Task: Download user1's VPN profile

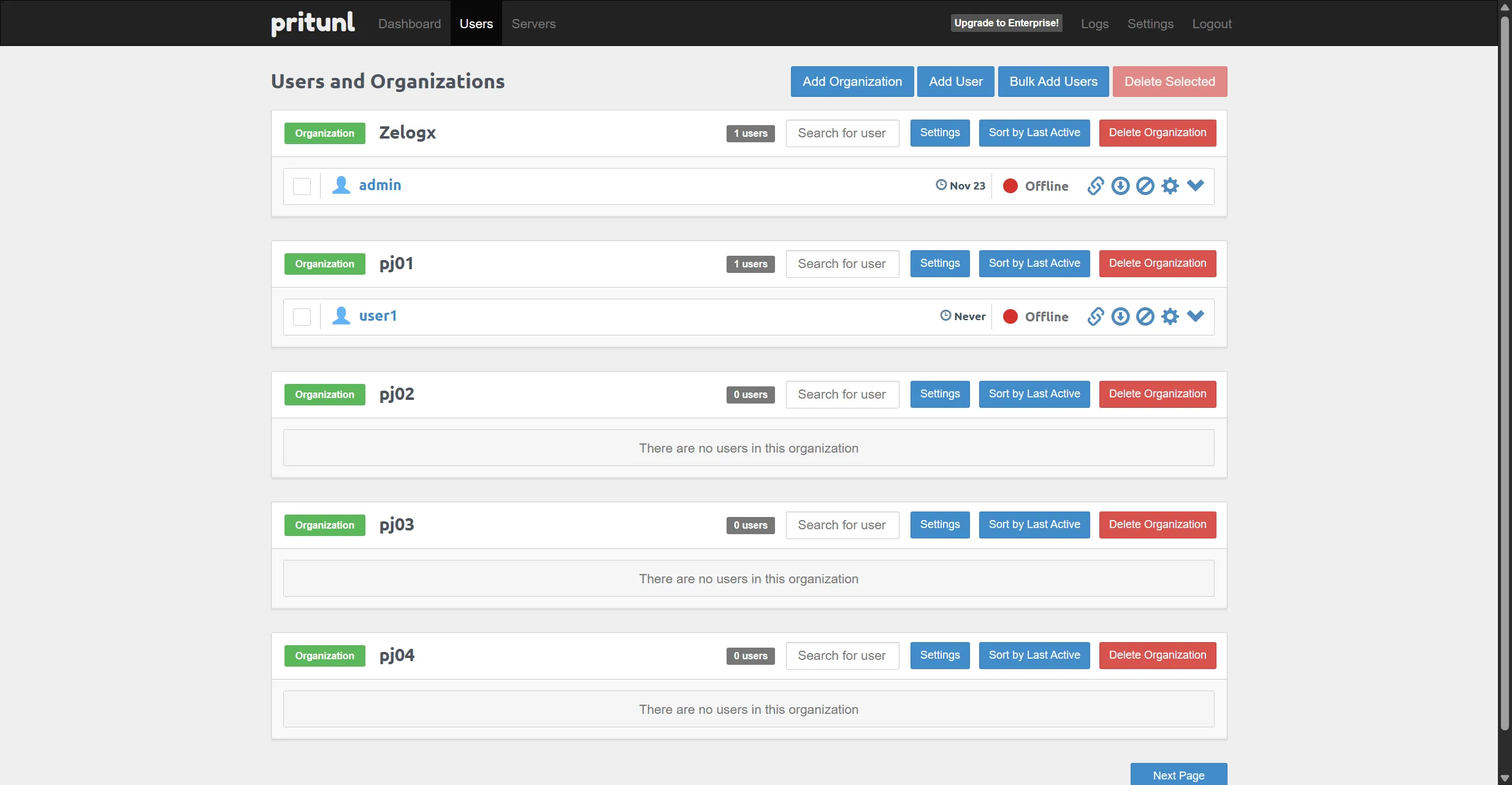Action: pyautogui.click(x=1120, y=316)
